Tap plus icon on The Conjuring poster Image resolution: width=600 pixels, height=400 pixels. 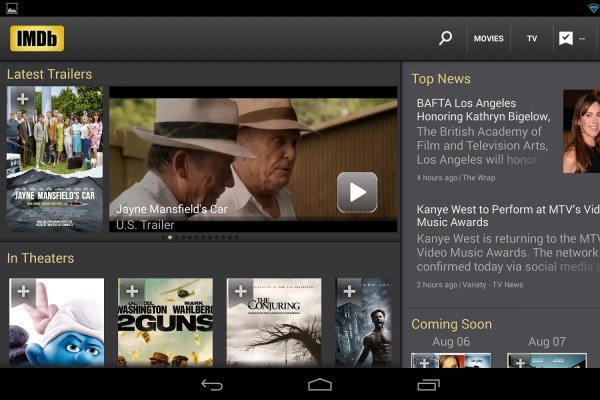[x=239, y=291]
